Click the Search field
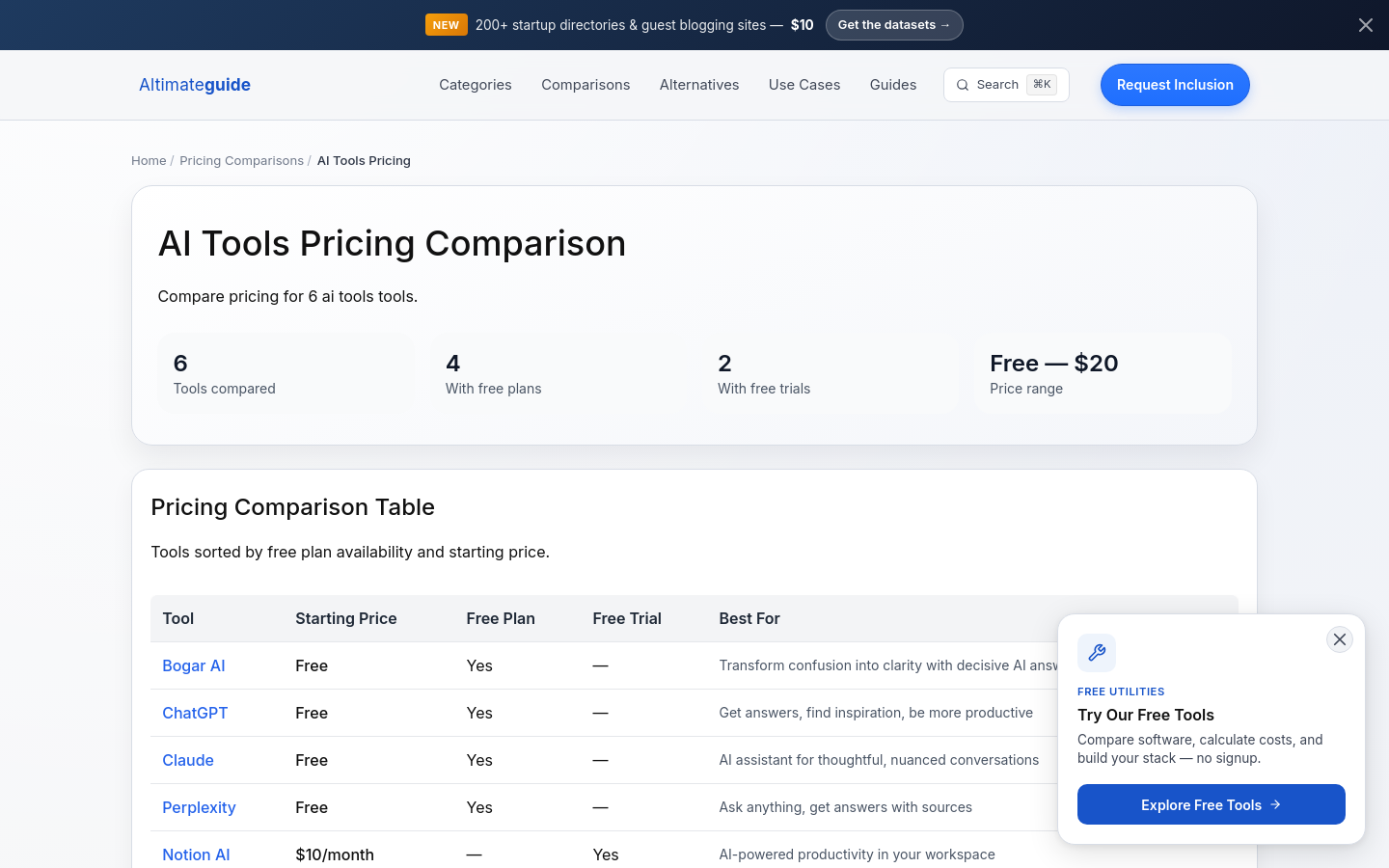The width and height of the screenshot is (1389, 868). [x=1006, y=85]
